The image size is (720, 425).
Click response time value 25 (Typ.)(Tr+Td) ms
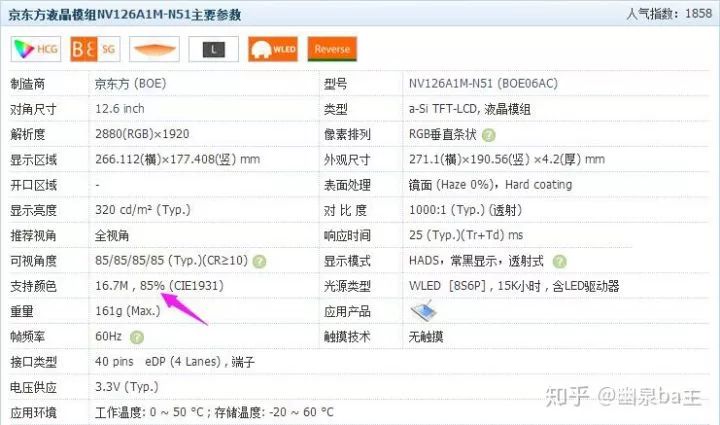click(466, 235)
